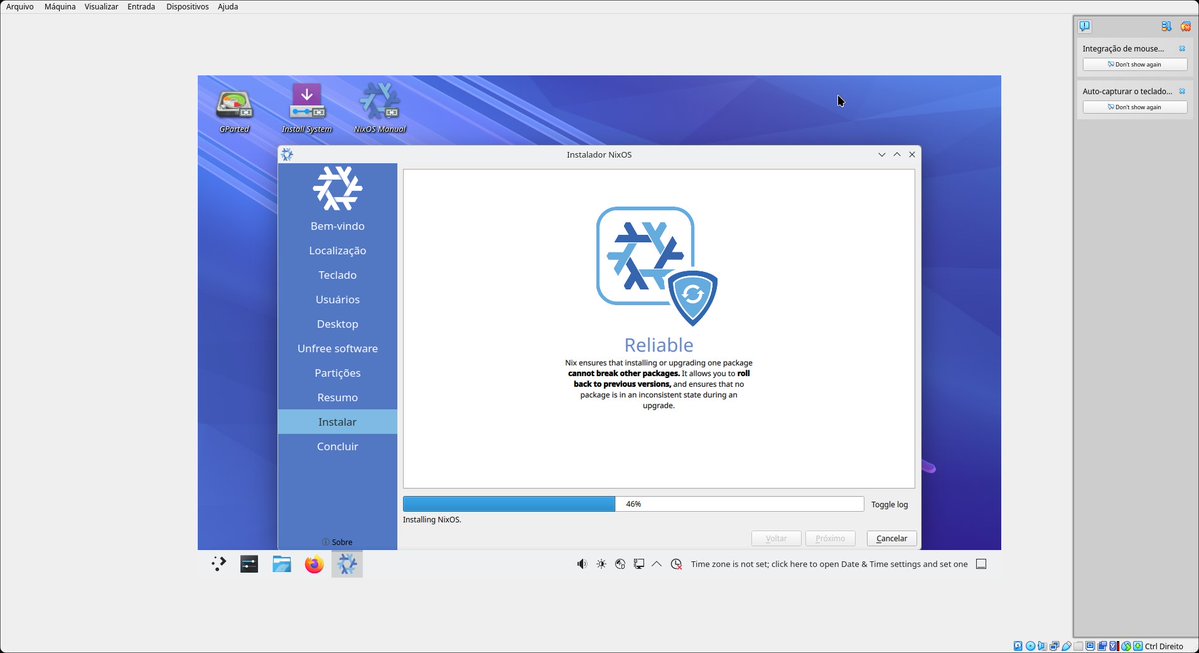Maximize the Instalador NixOS window
Screen dimensions: 1199x653
click(897, 154)
